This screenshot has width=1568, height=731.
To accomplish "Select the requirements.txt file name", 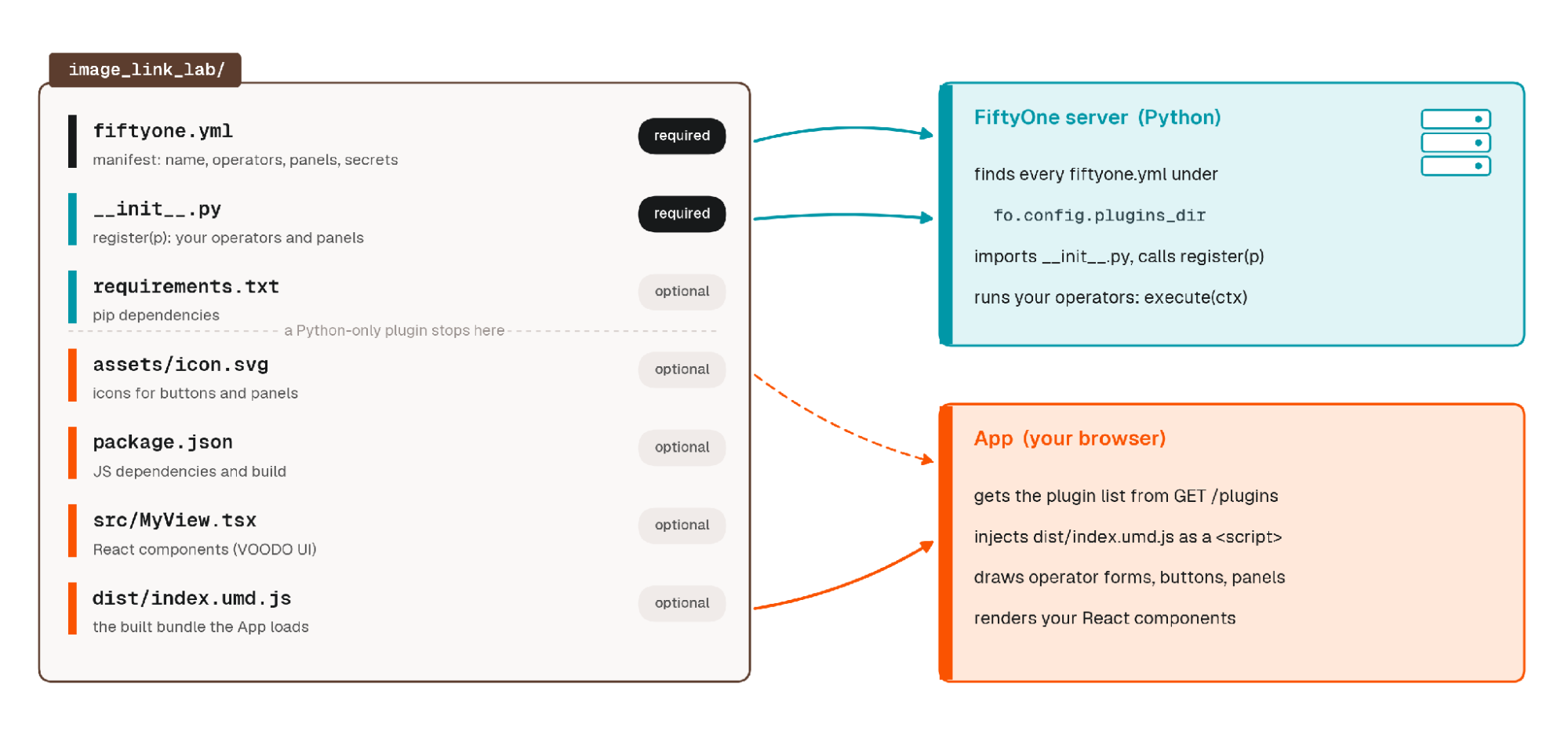I will (186, 286).
